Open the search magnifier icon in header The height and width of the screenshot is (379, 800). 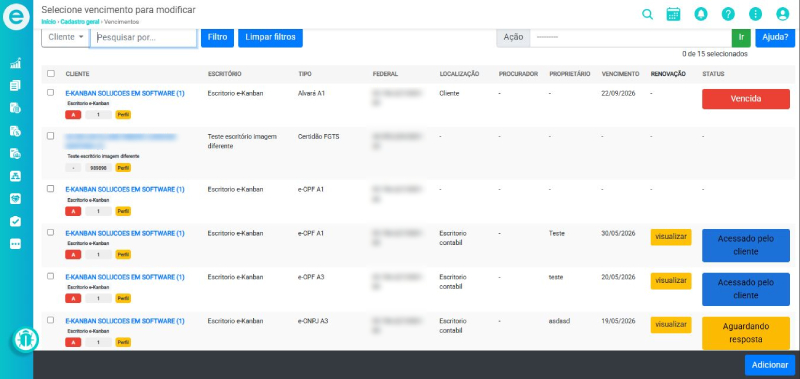click(x=647, y=14)
